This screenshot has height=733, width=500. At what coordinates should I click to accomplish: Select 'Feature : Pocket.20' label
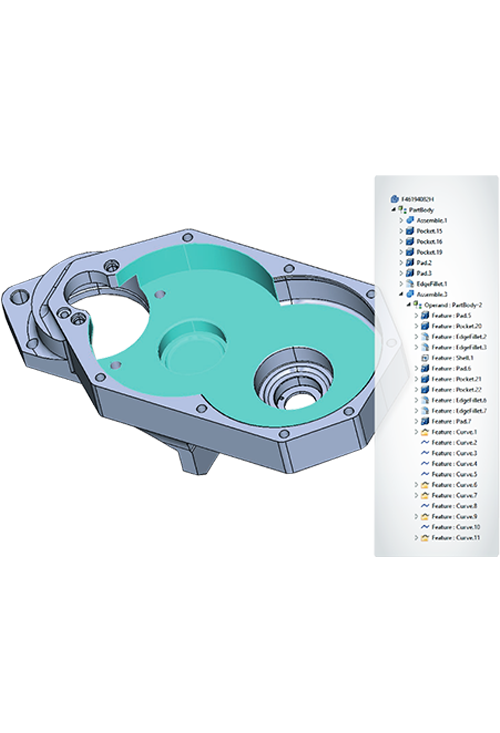[457, 326]
